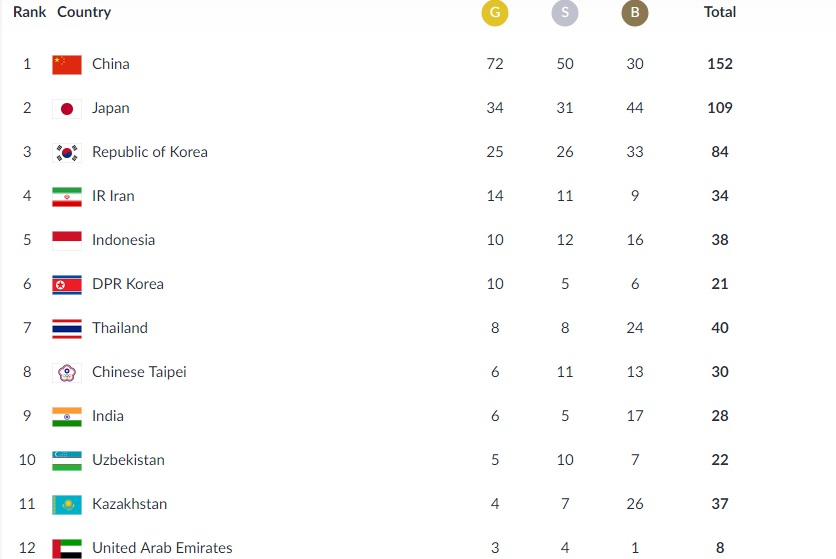This screenshot has height=559, width=836.
Task: Click the DPR Korea flag icon
Action: (x=67, y=284)
